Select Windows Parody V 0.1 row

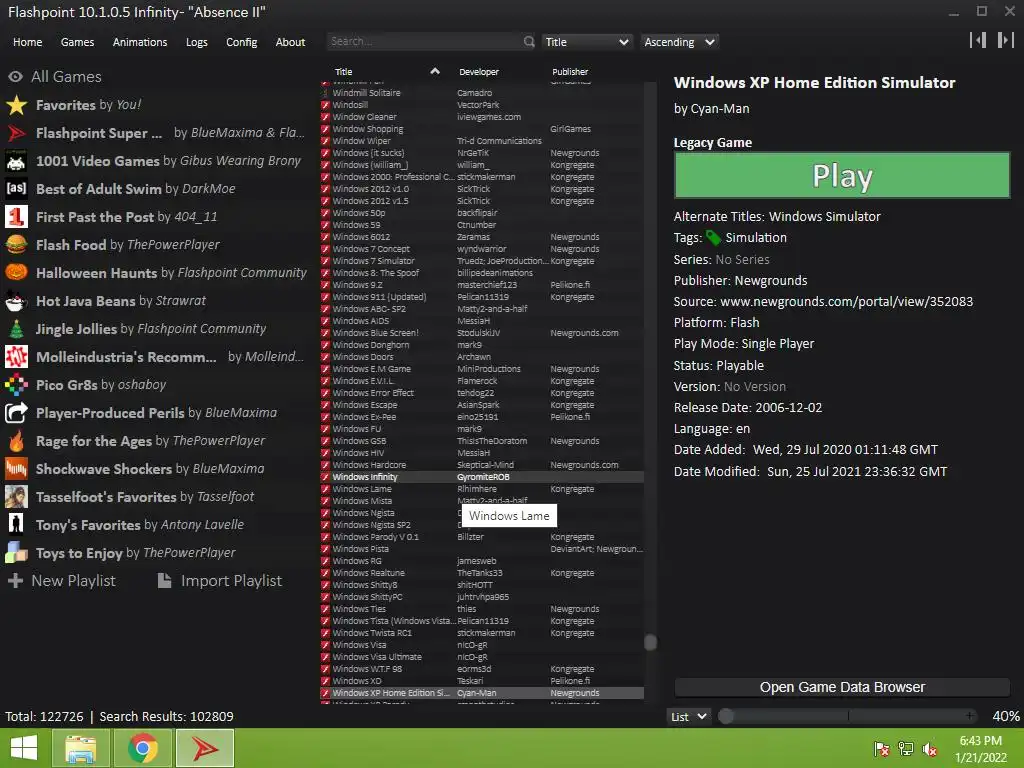(x=482, y=537)
